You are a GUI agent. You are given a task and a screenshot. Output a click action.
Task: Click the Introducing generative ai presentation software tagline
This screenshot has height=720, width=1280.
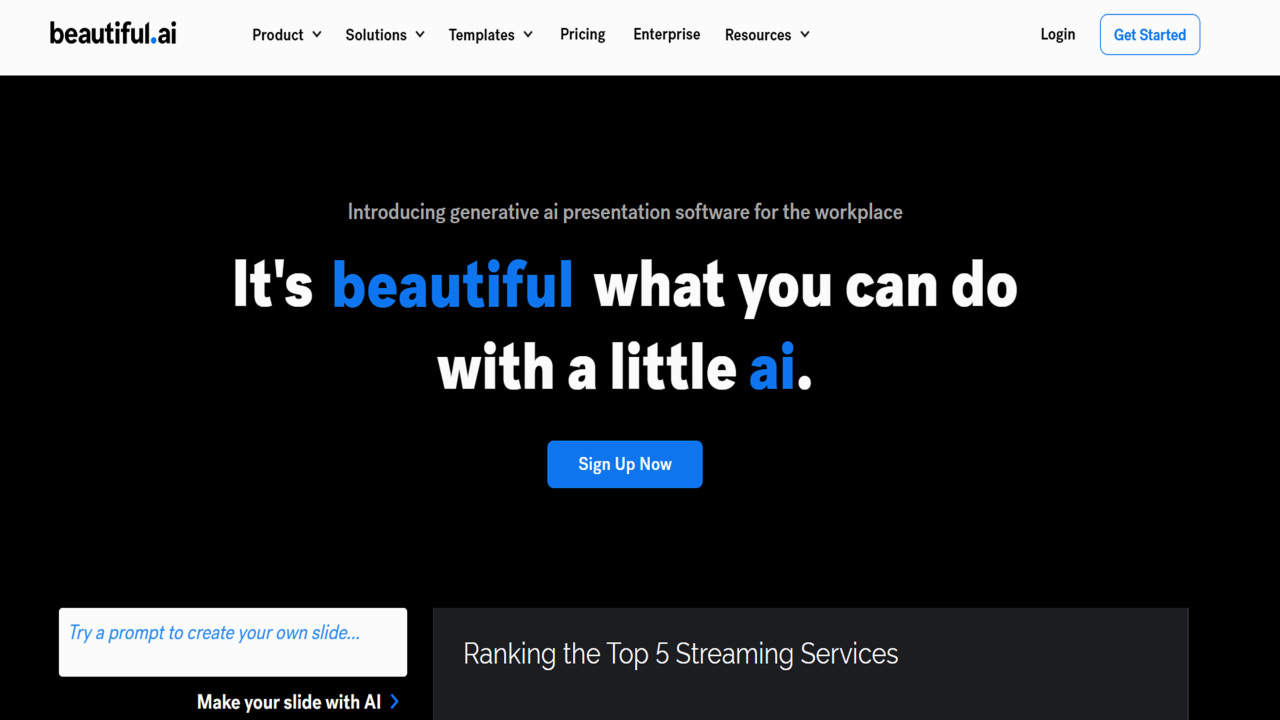click(x=625, y=212)
